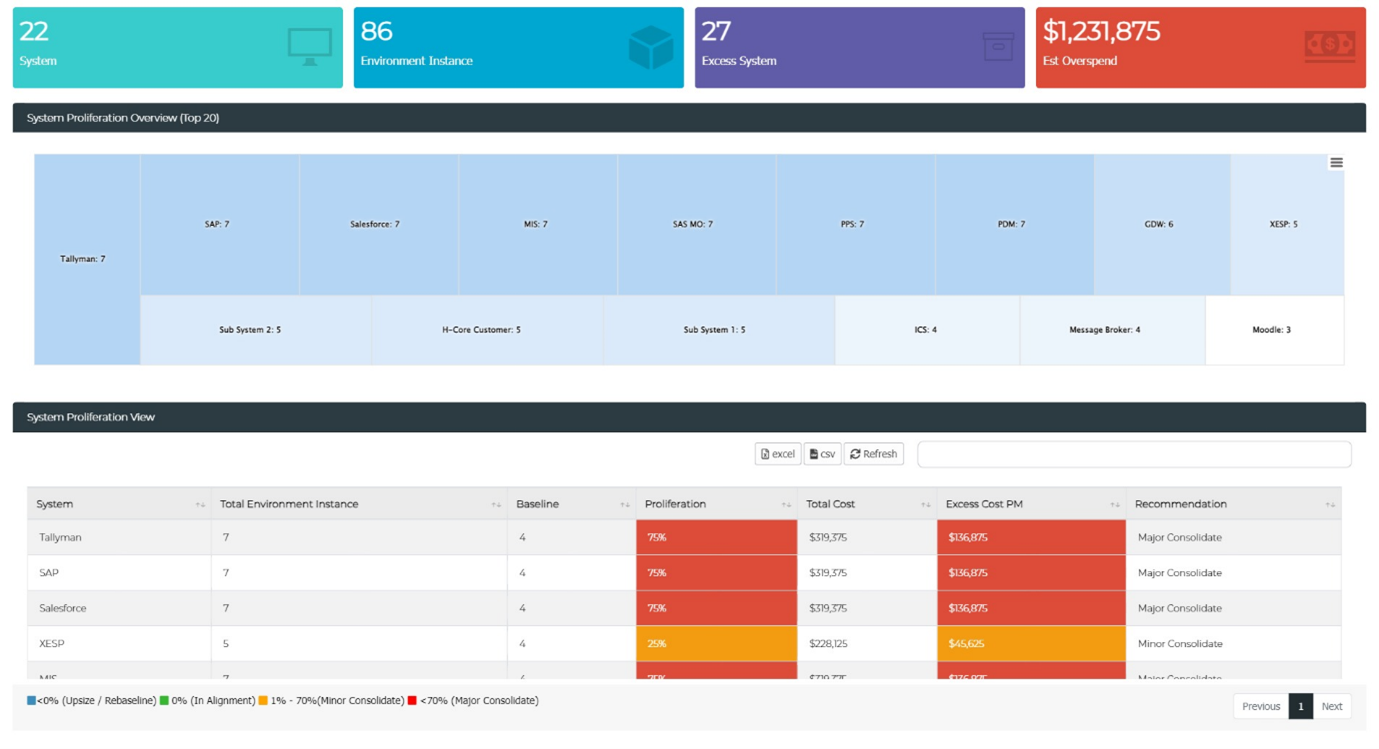Image resolution: width=1379 pixels, height=749 pixels.
Task: Sort table by Recommendation column
Action: click(x=1233, y=504)
